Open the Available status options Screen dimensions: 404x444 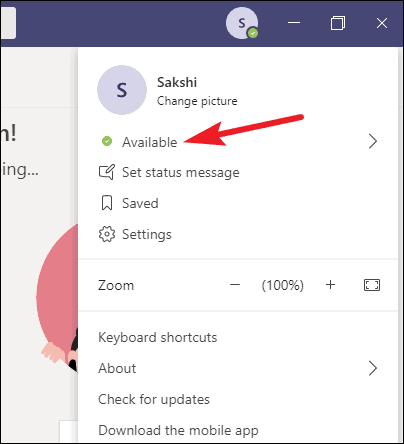coord(238,142)
